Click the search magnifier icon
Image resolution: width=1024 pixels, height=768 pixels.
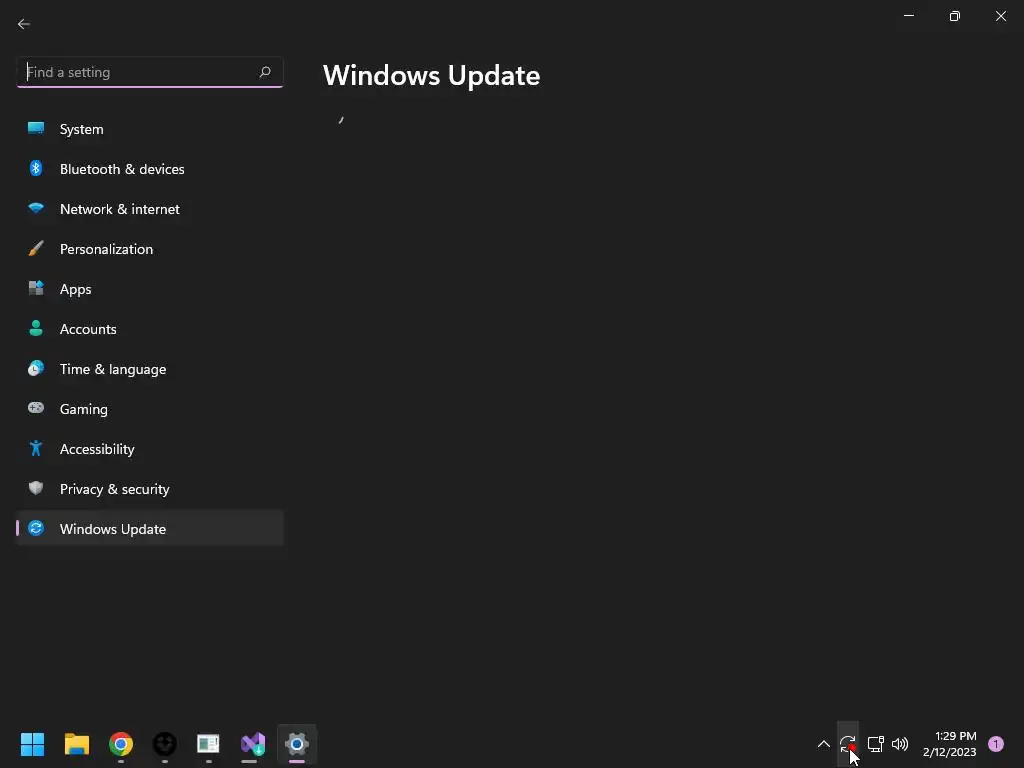pyautogui.click(x=264, y=72)
